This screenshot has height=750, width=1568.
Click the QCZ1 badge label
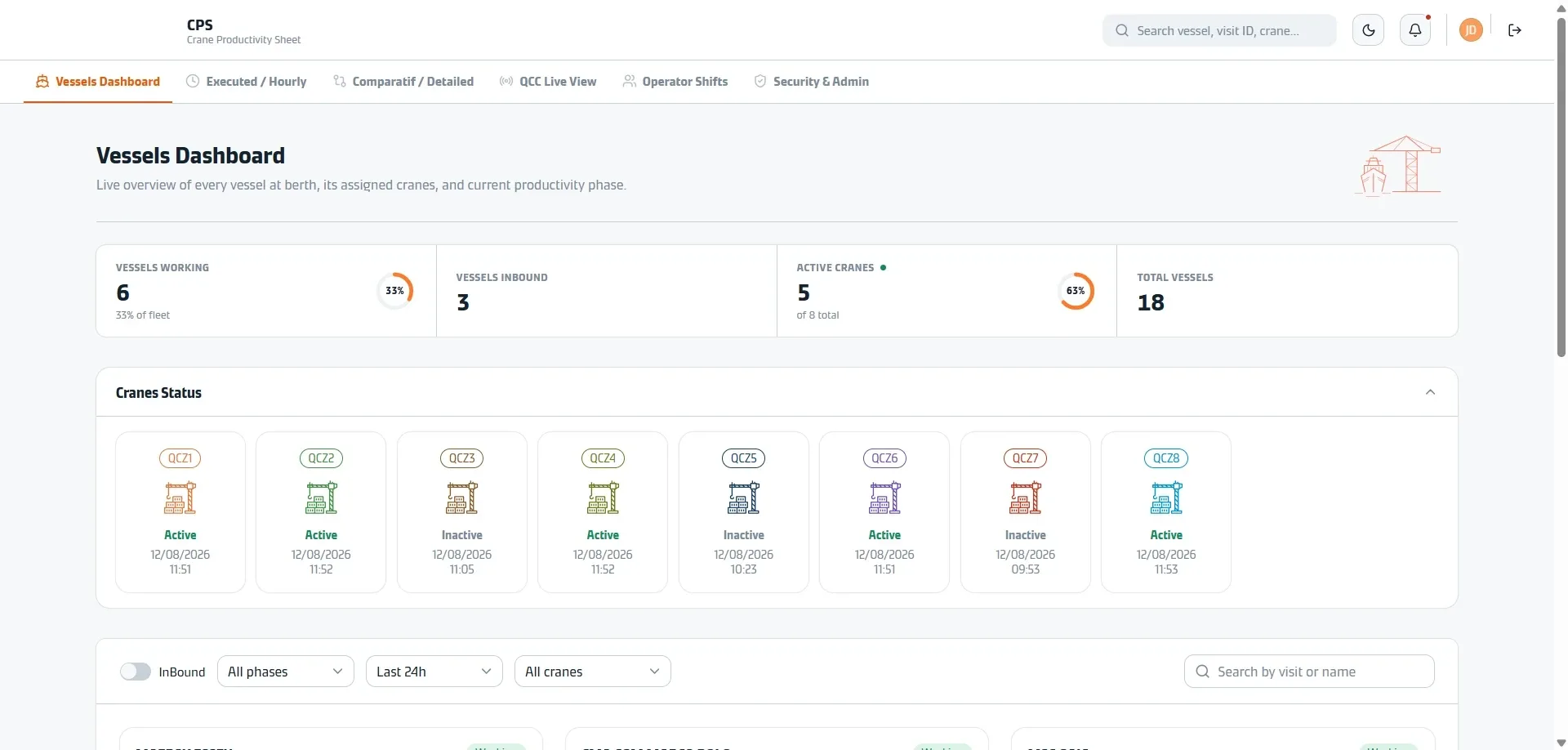(x=180, y=458)
